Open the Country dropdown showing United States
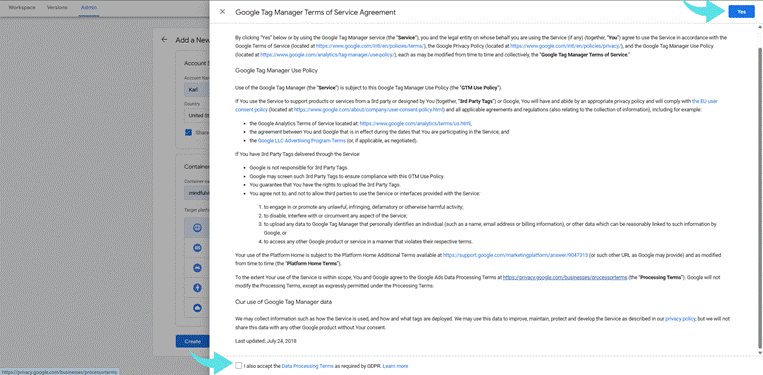 tap(197, 116)
